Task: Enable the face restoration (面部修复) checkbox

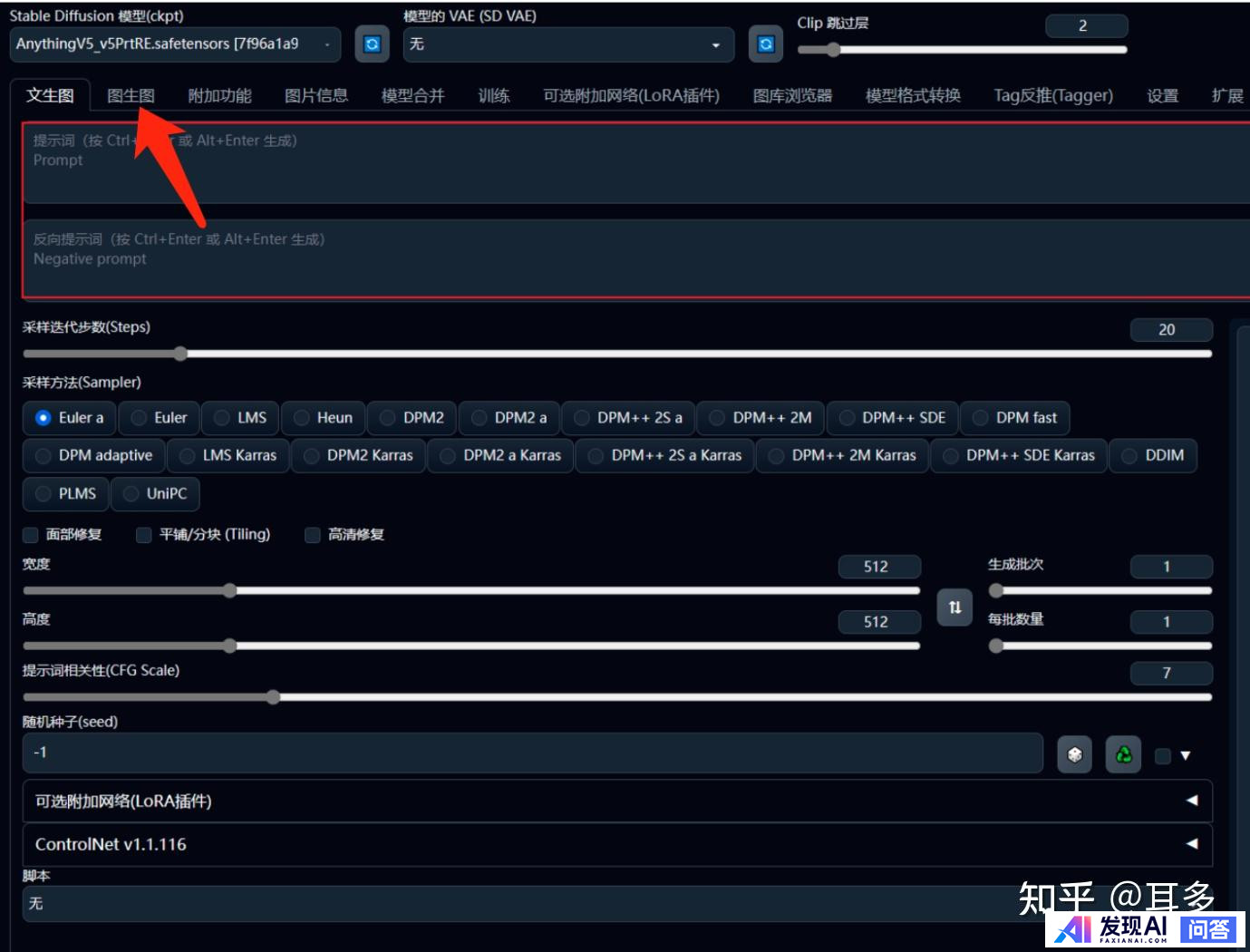Action: point(31,535)
